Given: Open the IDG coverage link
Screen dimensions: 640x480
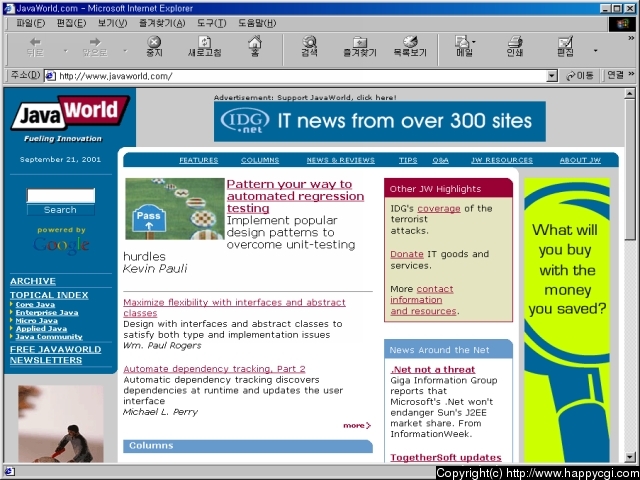Looking at the screenshot, I should pos(439,209).
